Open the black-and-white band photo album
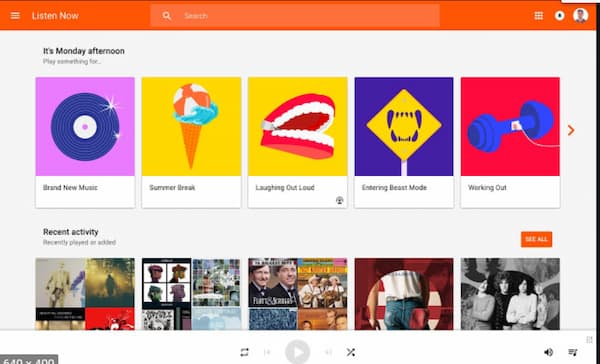The width and height of the screenshot is (600, 364). [510, 294]
